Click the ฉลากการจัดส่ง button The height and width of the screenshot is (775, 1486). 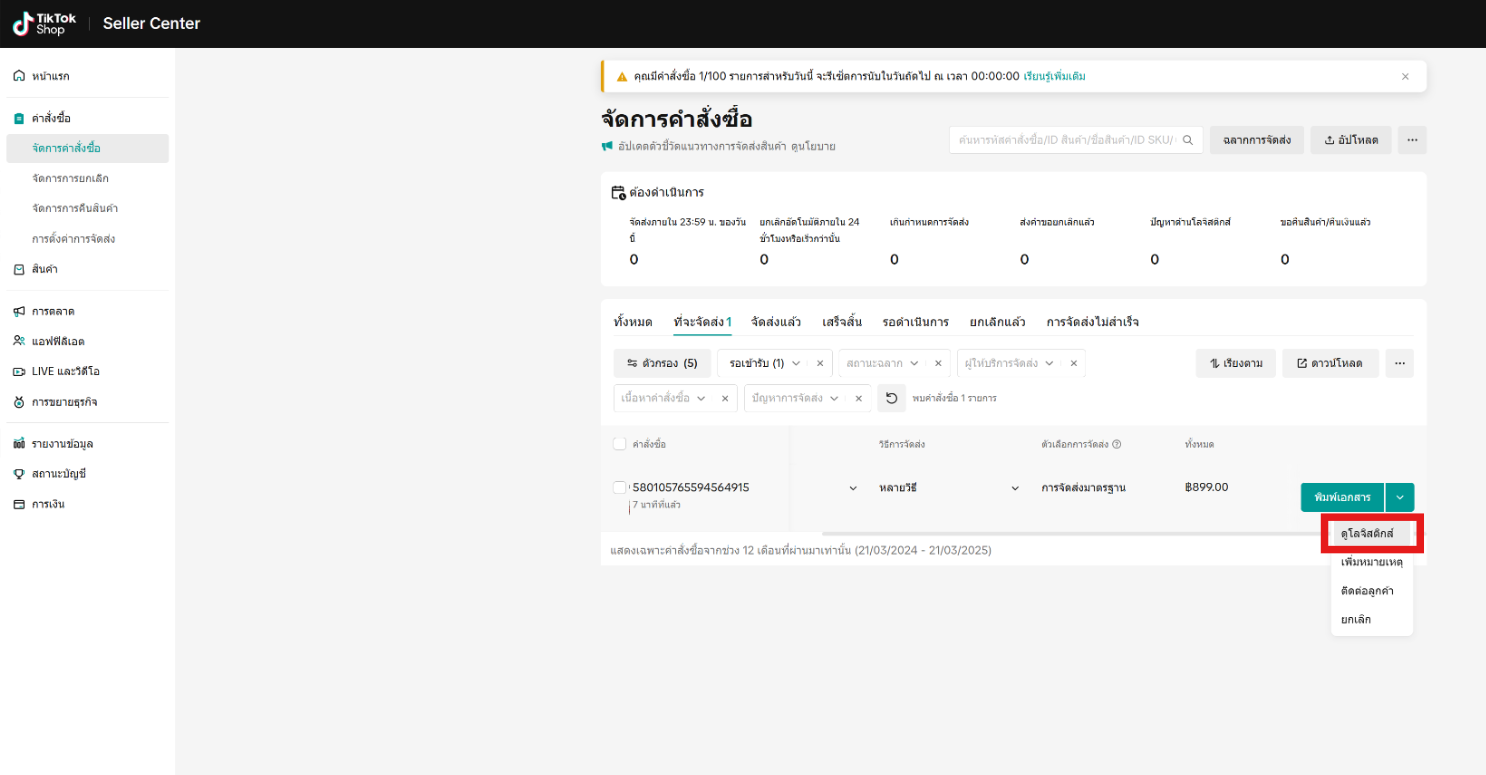[1256, 140]
